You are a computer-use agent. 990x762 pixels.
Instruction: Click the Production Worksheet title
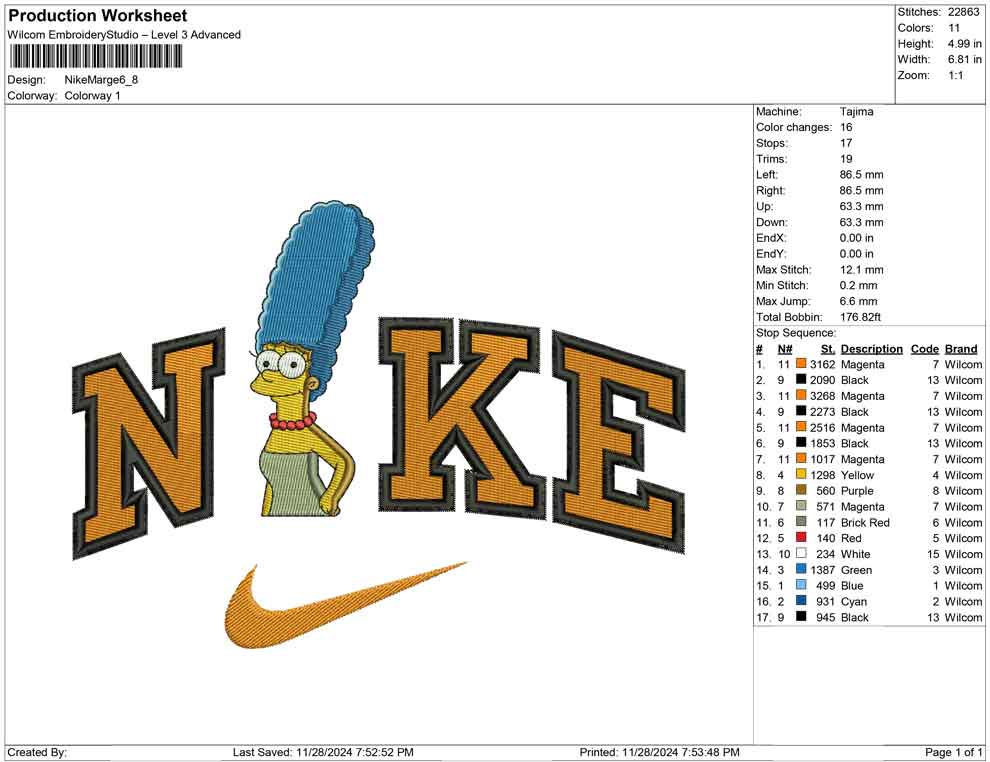pyautogui.click(x=98, y=16)
